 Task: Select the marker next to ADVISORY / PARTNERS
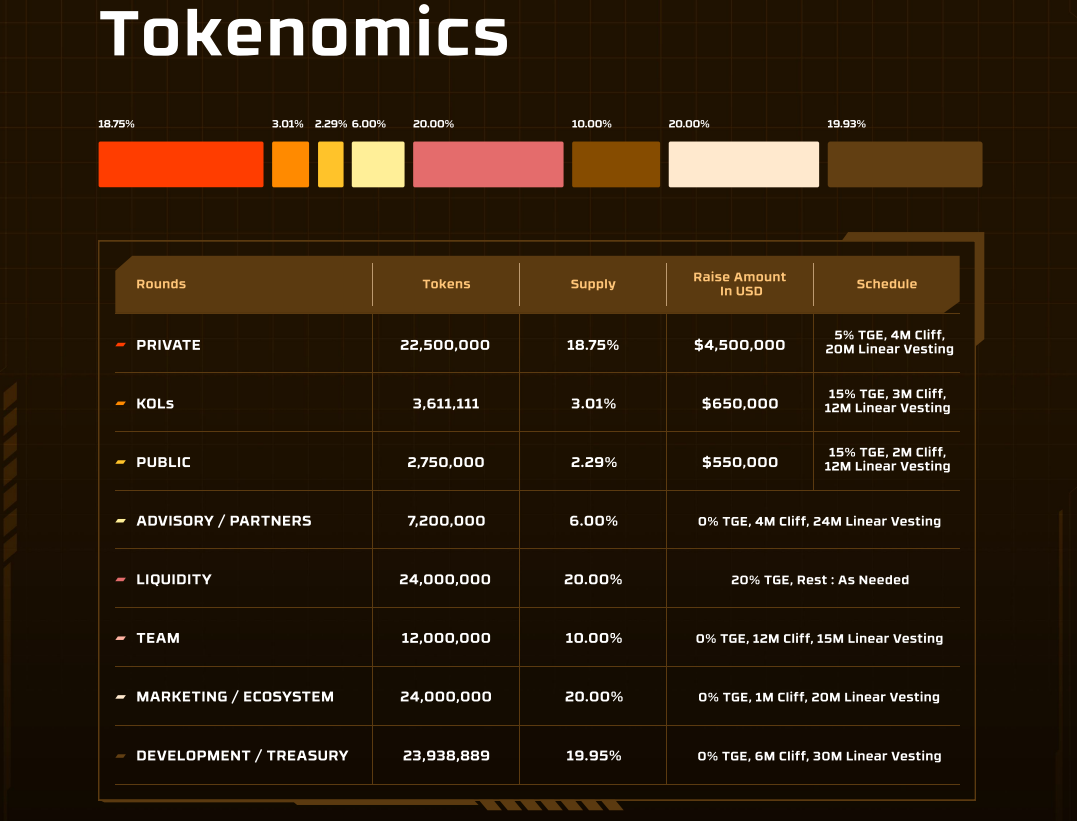pyautogui.click(x=120, y=521)
